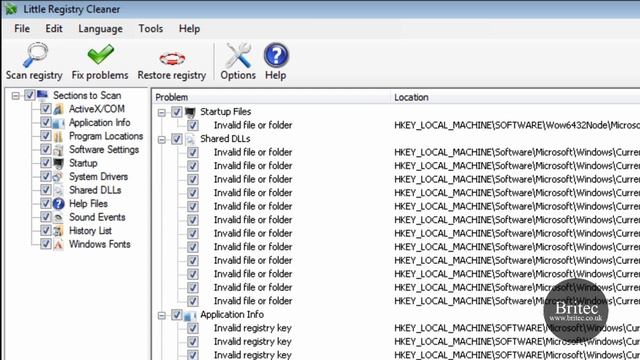
Task: Uncheck the Sound Events checkbox
Action: [46, 217]
